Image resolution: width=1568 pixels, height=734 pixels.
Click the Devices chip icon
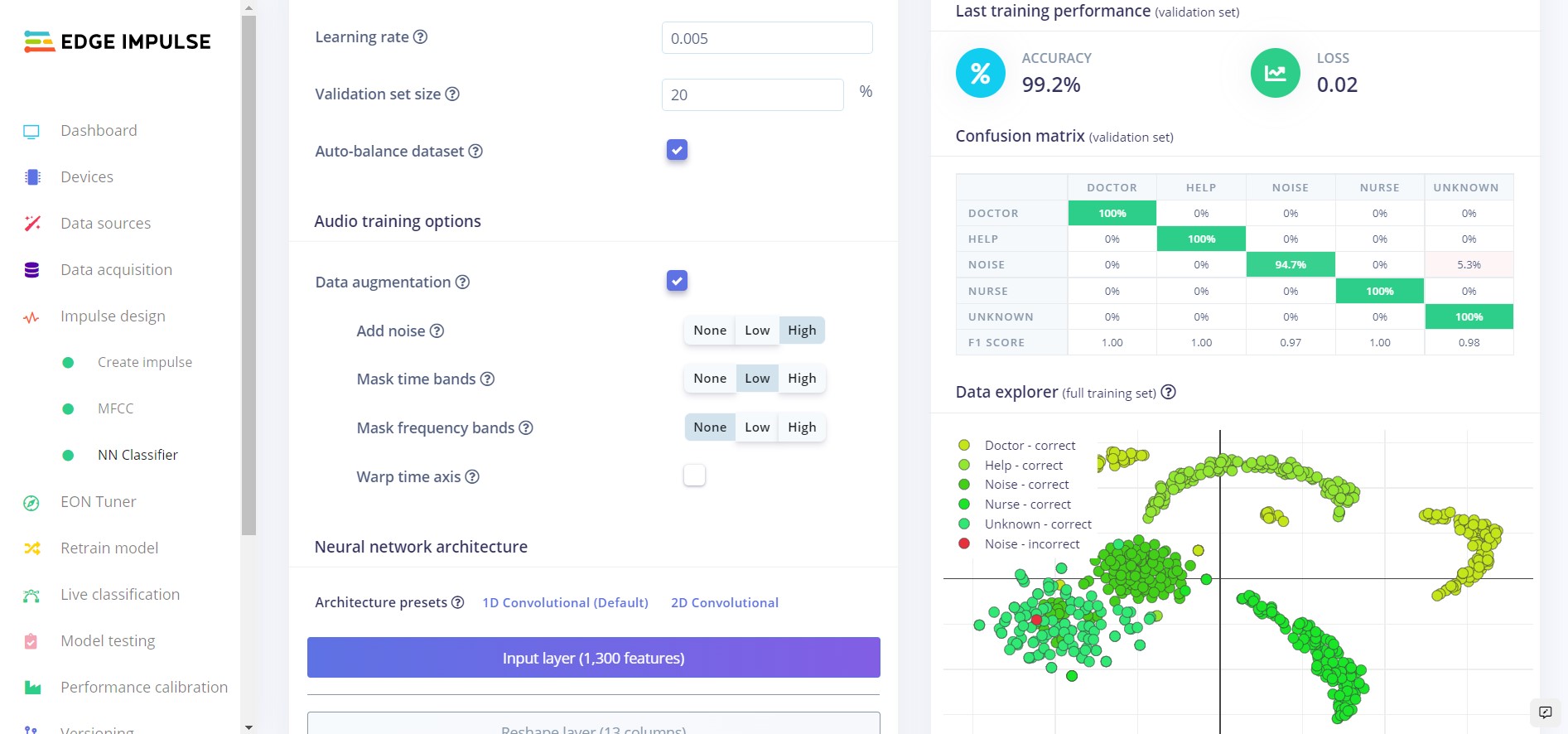[32, 177]
